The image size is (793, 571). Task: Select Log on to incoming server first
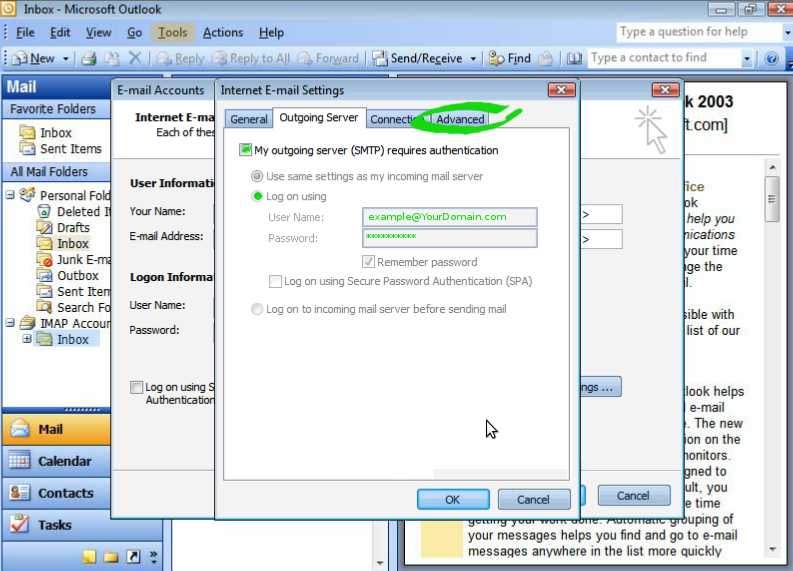pyautogui.click(x=257, y=309)
